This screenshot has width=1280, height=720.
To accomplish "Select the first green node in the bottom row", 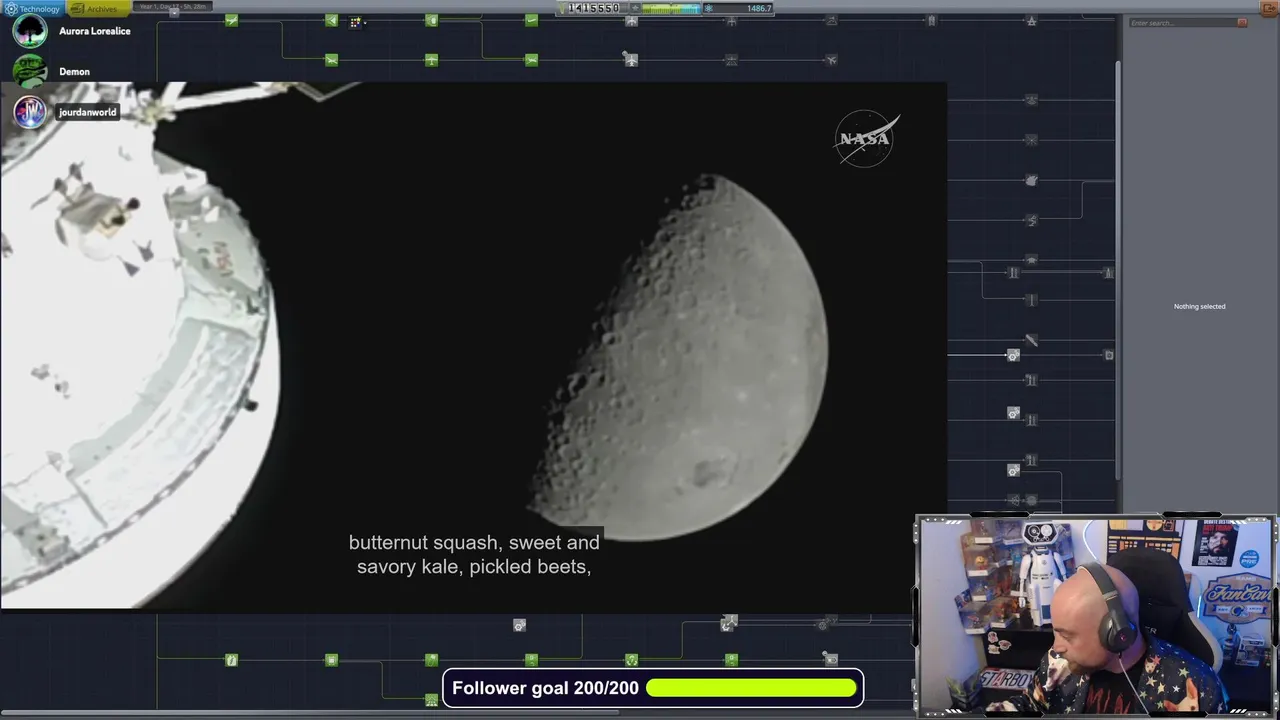I will (231, 660).
